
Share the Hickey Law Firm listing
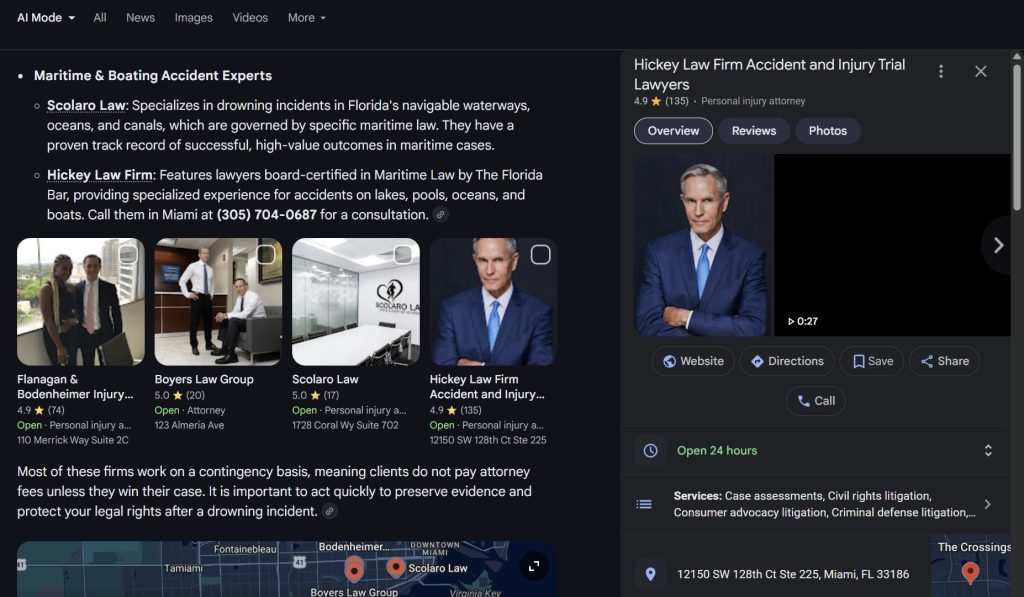(944, 361)
